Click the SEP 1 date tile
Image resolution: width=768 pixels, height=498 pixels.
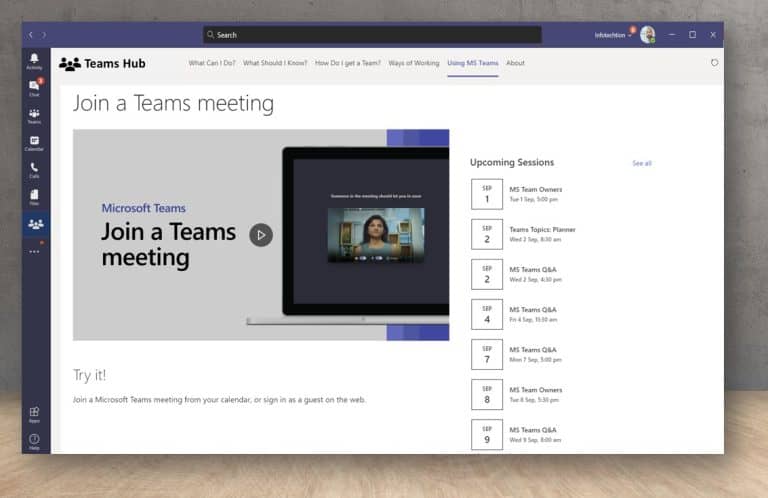click(487, 194)
